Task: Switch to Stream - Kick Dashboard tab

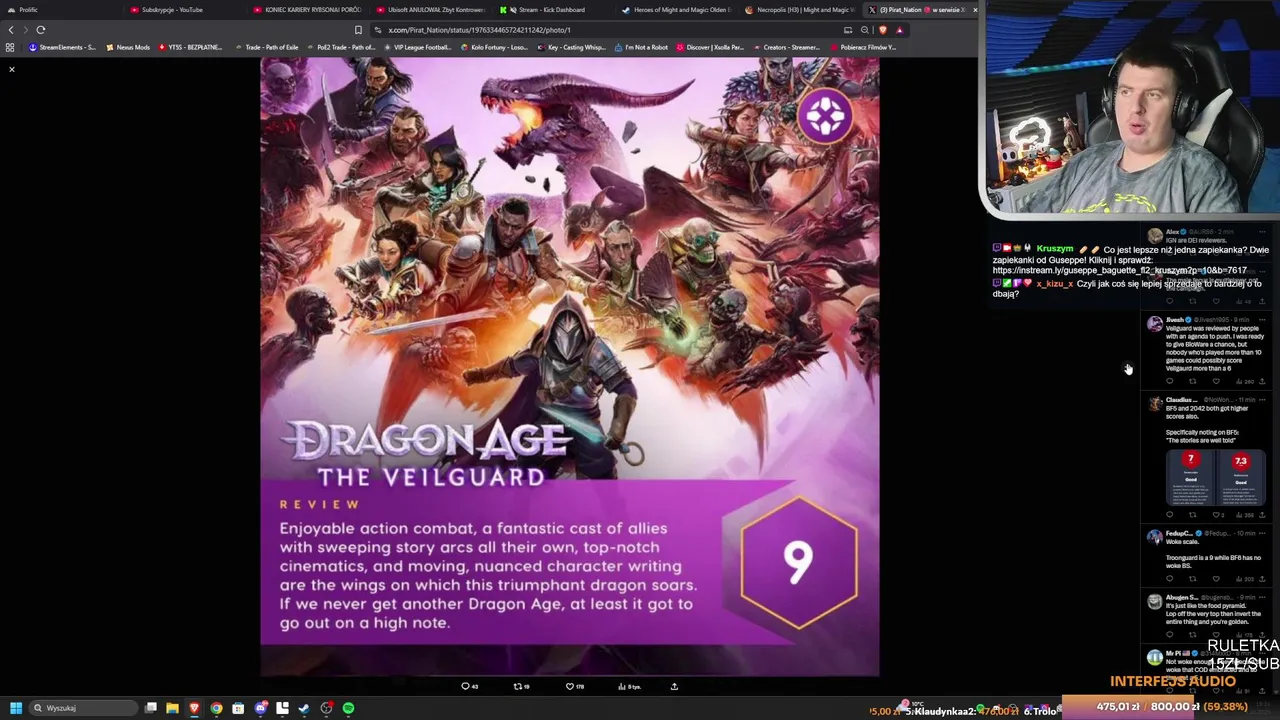Action: click(x=552, y=10)
